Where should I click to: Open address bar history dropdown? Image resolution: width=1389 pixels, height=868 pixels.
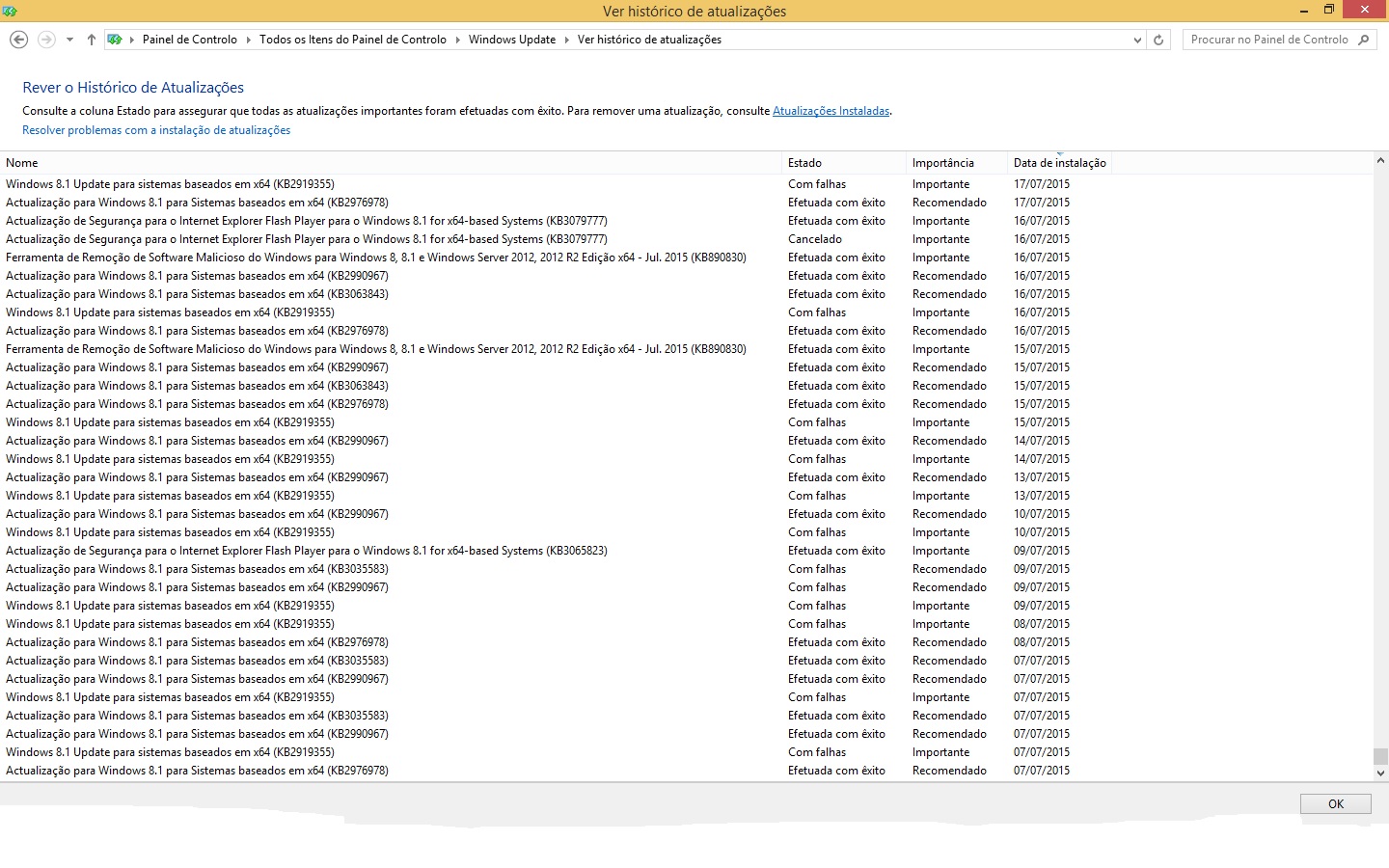pyautogui.click(x=1138, y=40)
